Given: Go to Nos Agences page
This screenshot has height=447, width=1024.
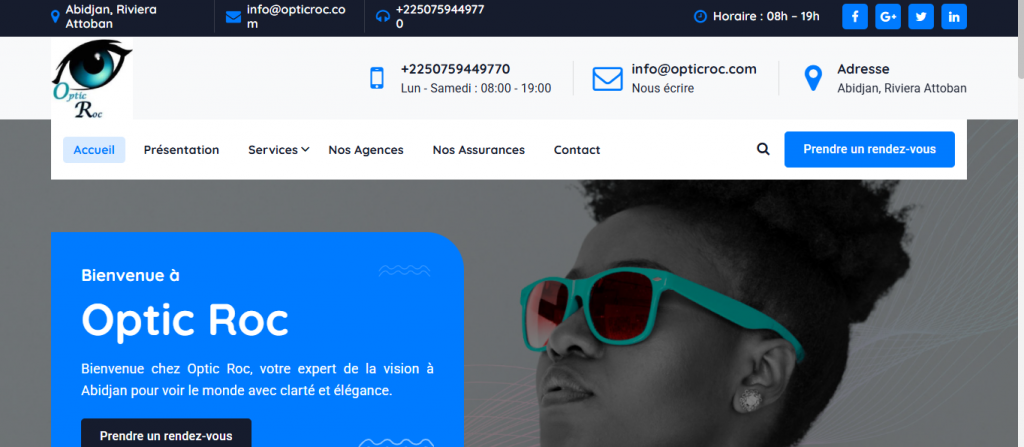Looking at the screenshot, I should click(x=366, y=150).
